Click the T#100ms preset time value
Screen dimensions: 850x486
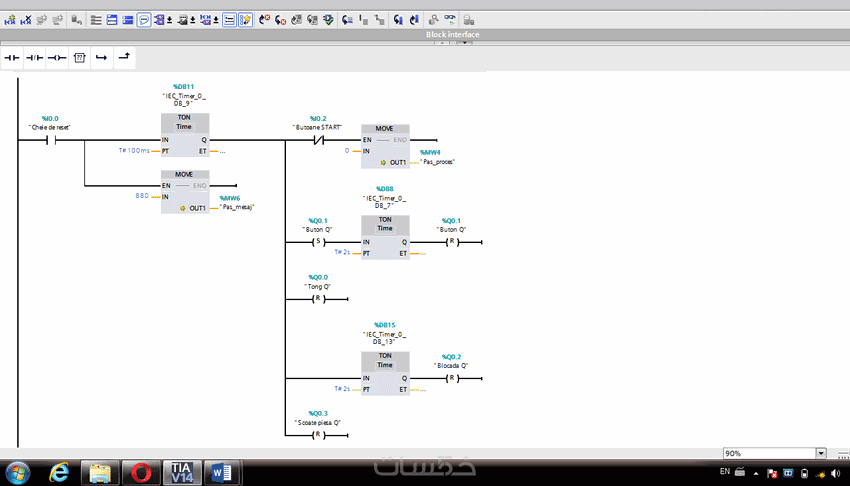(134, 151)
